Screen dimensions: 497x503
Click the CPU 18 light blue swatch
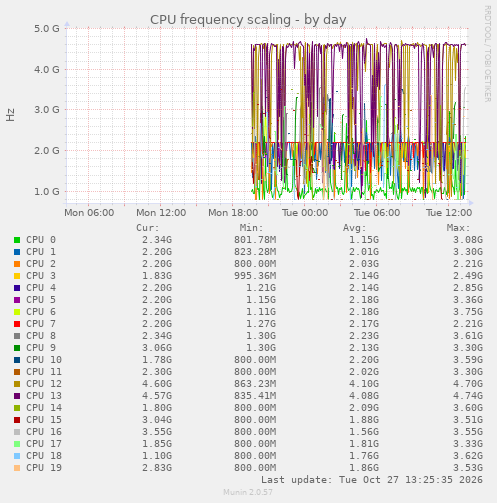[17, 456]
